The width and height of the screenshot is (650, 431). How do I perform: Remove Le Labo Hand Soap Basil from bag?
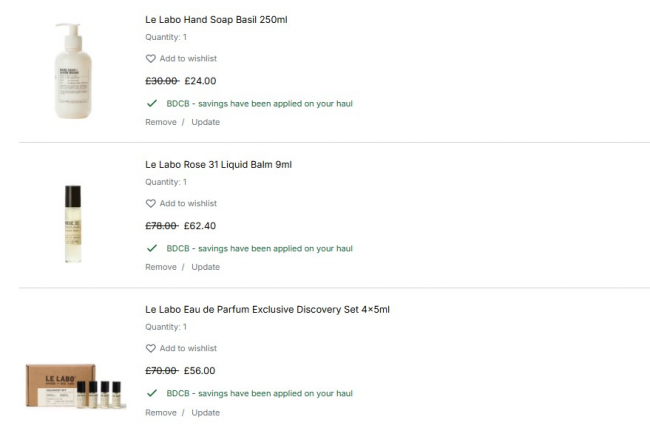tap(160, 122)
